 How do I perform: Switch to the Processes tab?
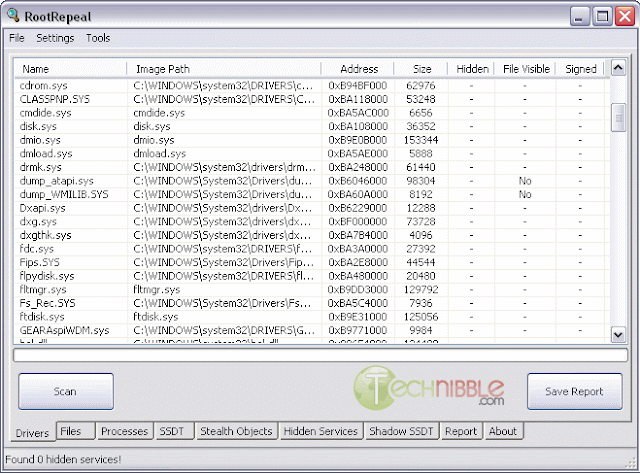[x=124, y=431]
